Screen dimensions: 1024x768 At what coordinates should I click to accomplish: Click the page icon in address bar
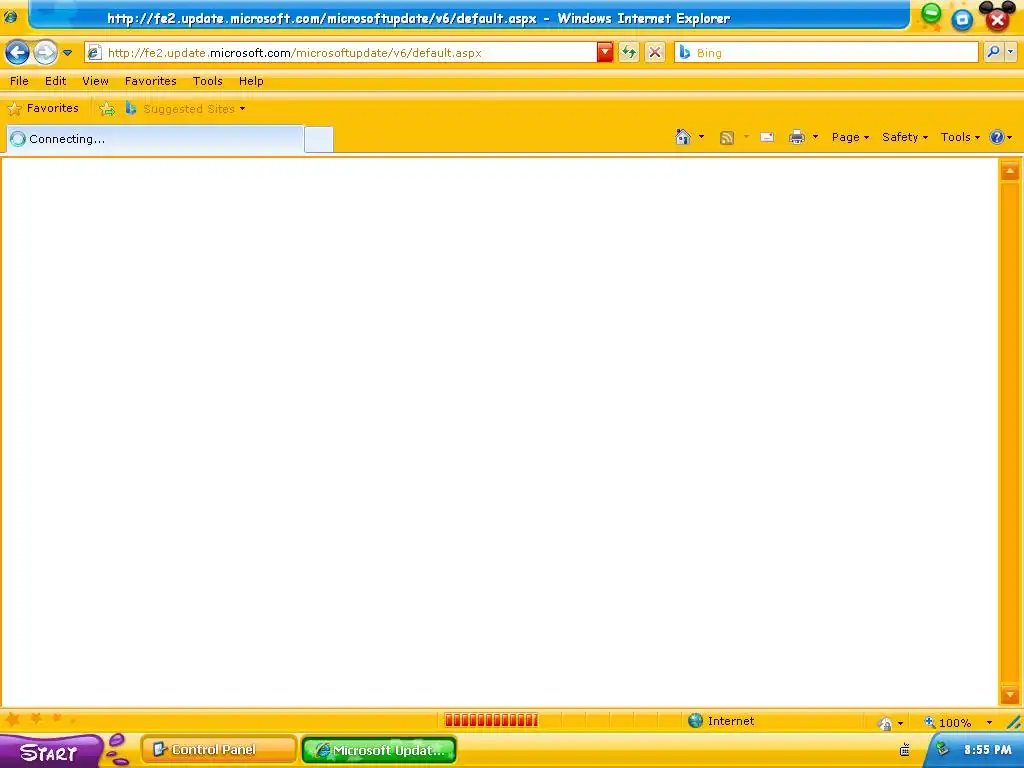95,52
